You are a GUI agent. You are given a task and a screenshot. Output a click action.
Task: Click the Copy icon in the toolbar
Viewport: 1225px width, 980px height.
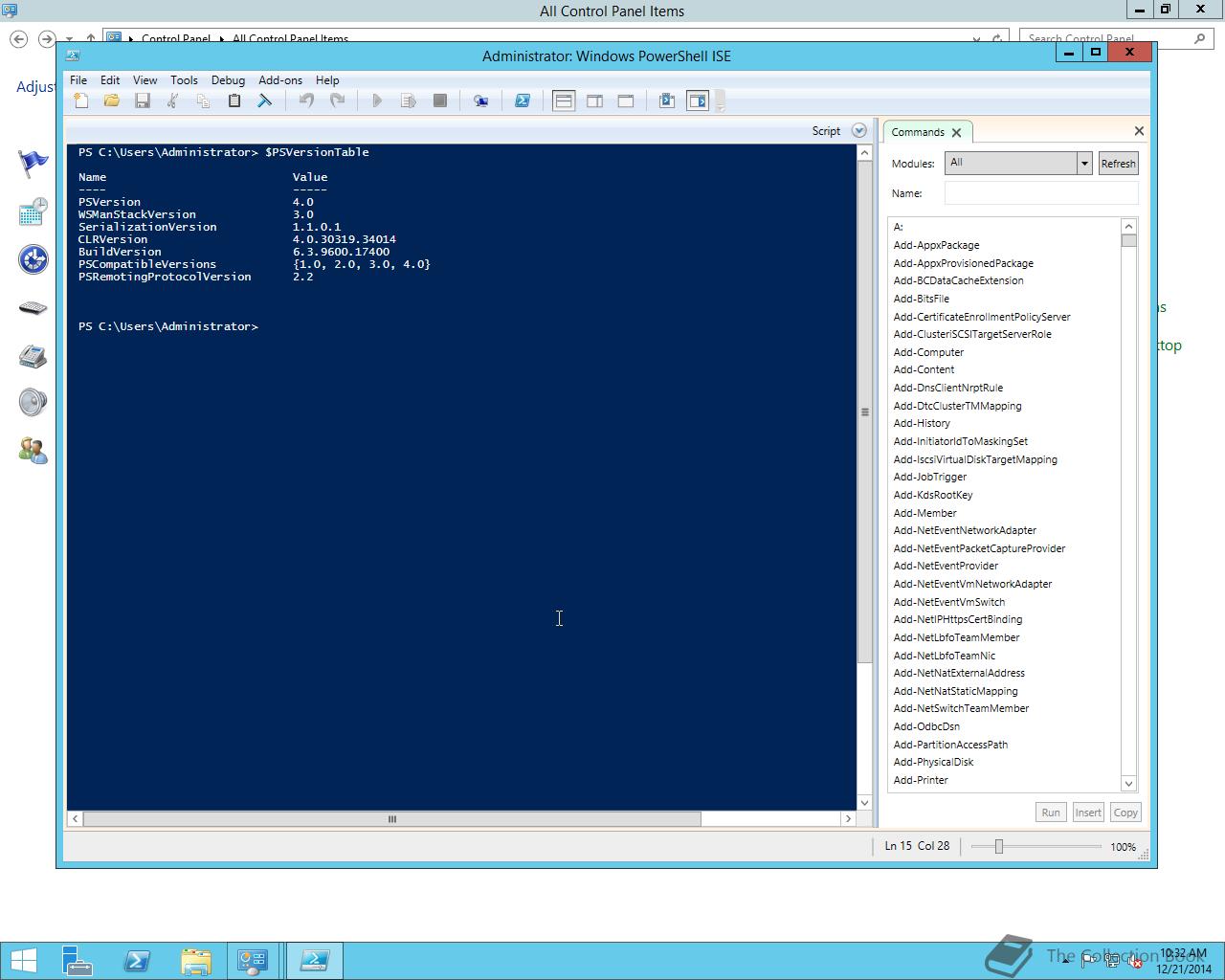point(203,100)
